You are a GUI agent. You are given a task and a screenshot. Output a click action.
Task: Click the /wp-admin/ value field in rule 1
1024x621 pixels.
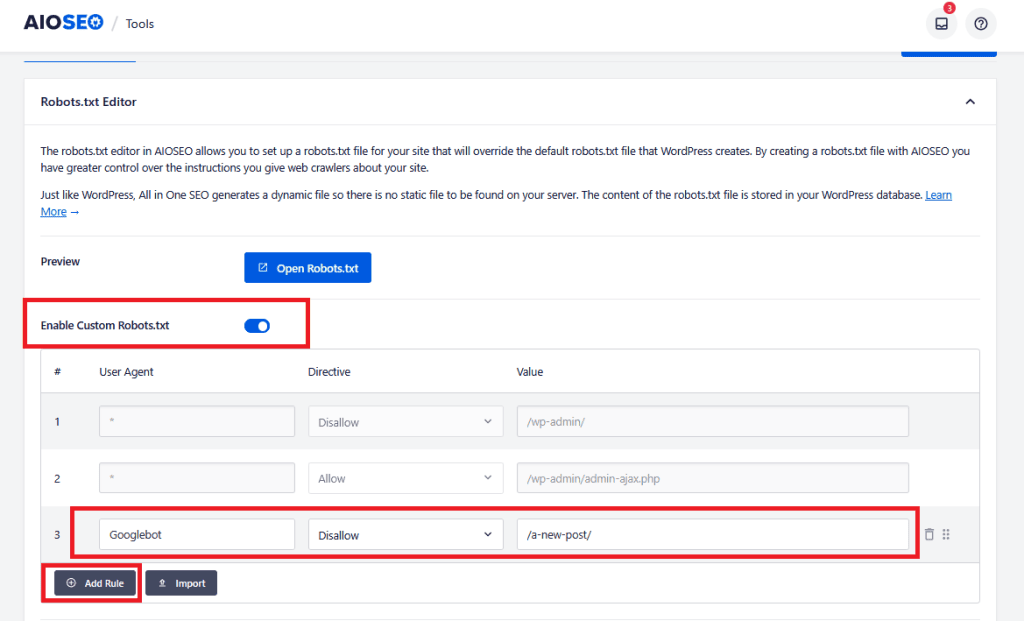(x=712, y=422)
